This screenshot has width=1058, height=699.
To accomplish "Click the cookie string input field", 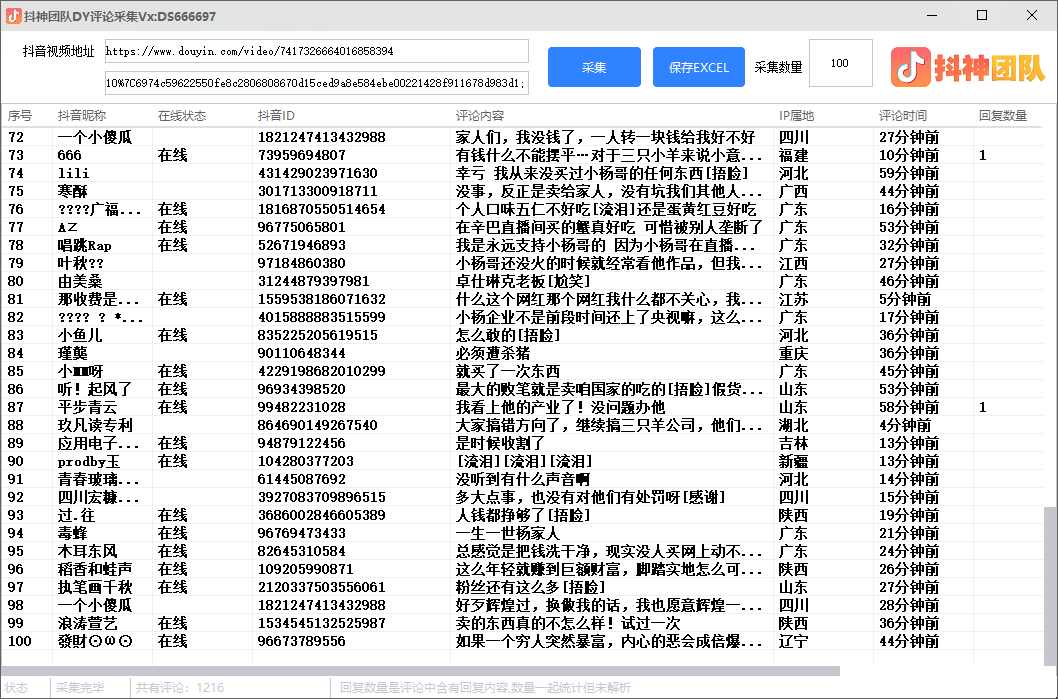I will [x=316, y=82].
